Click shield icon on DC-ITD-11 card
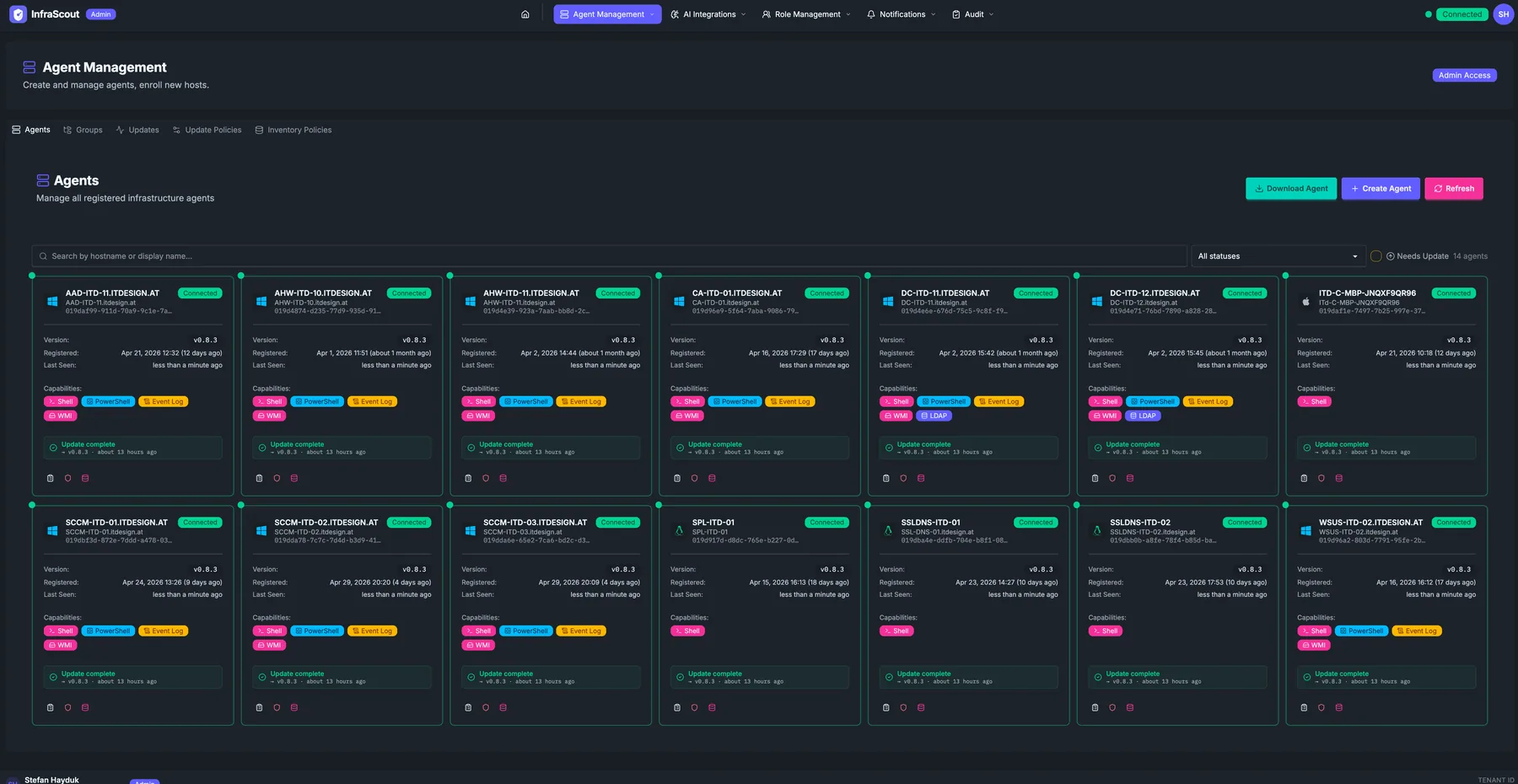The height and width of the screenshot is (784, 1518). (903, 478)
